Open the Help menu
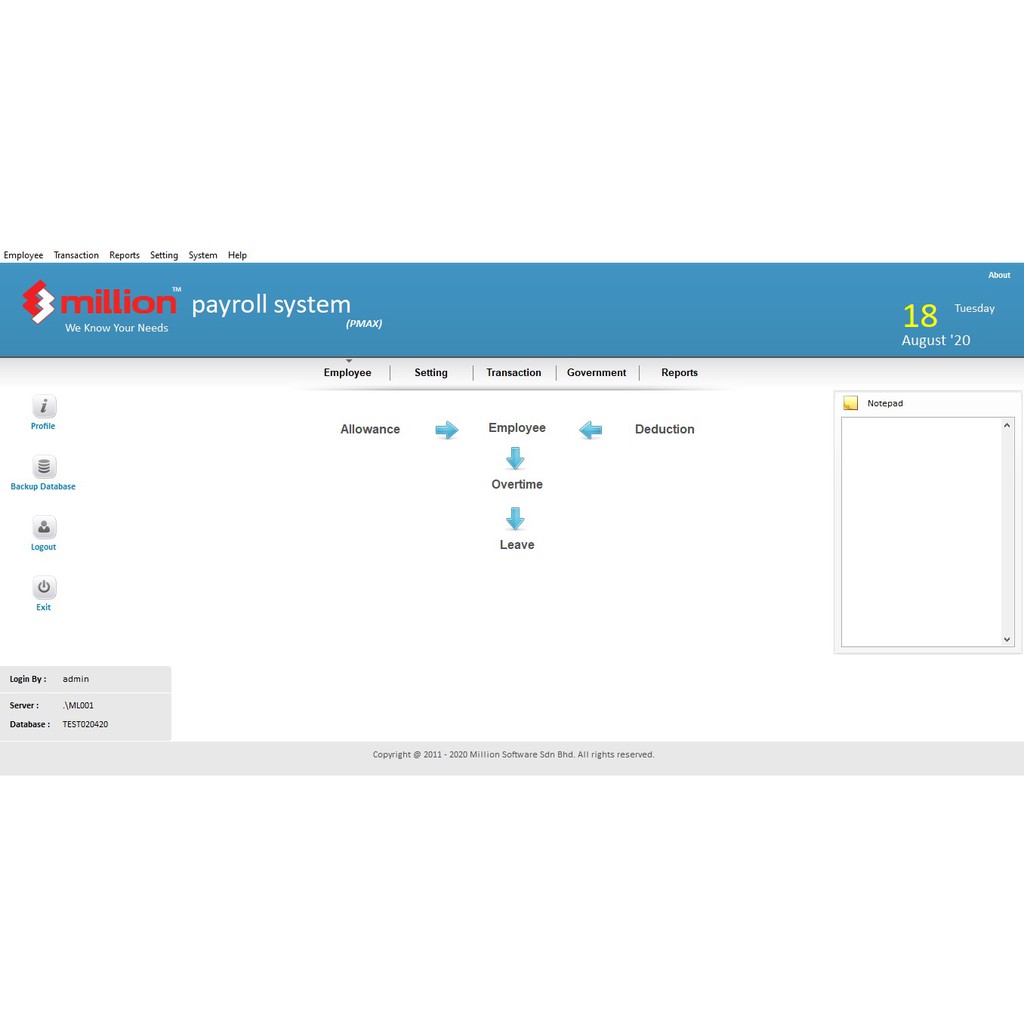The width and height of the screenshot is (1024, 1024). click(x=237, y=255)
